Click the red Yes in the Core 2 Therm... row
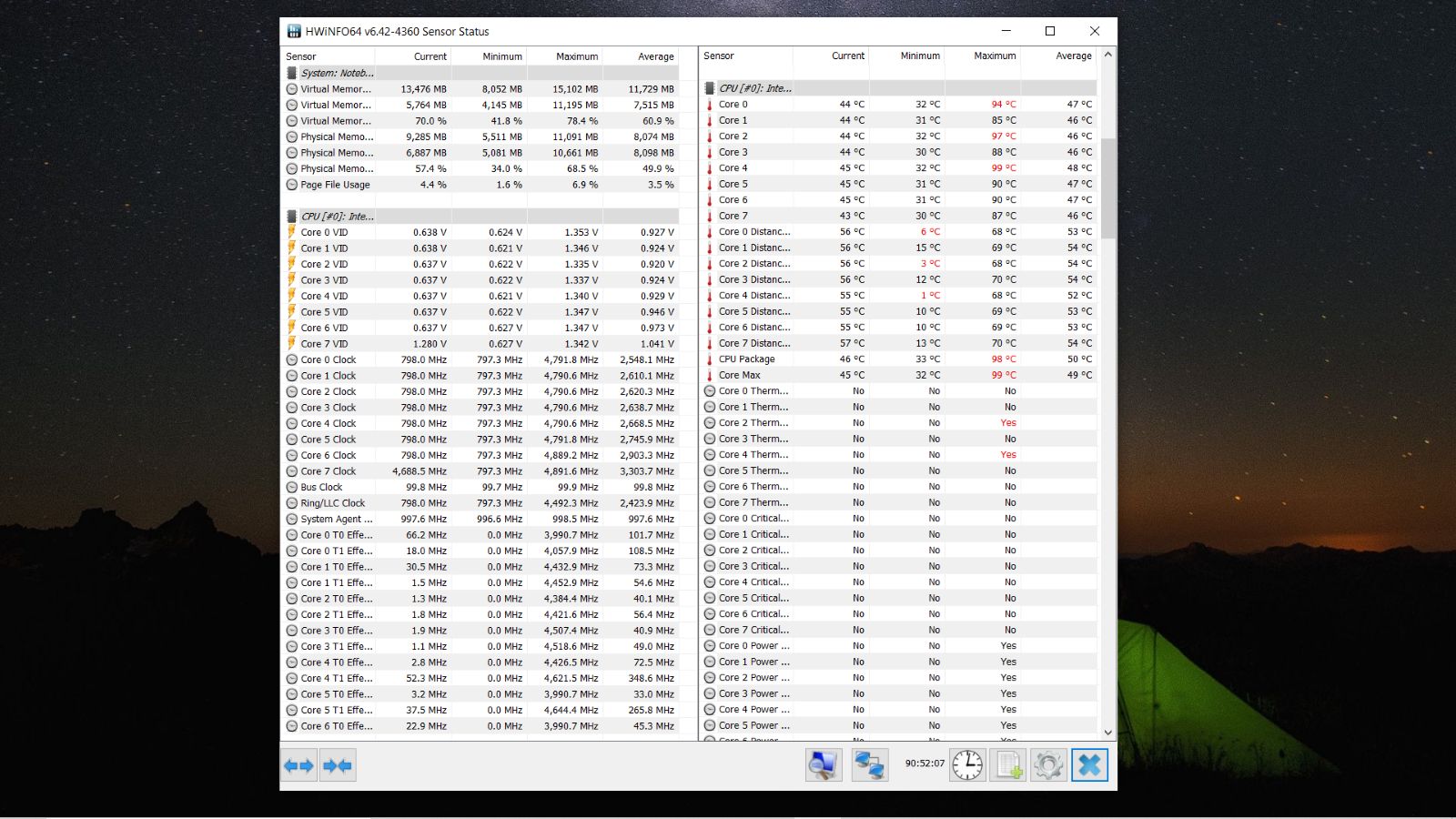The height and width of the screenshot is (819, 1456). pyautogui.click(x=1008, y=423)
